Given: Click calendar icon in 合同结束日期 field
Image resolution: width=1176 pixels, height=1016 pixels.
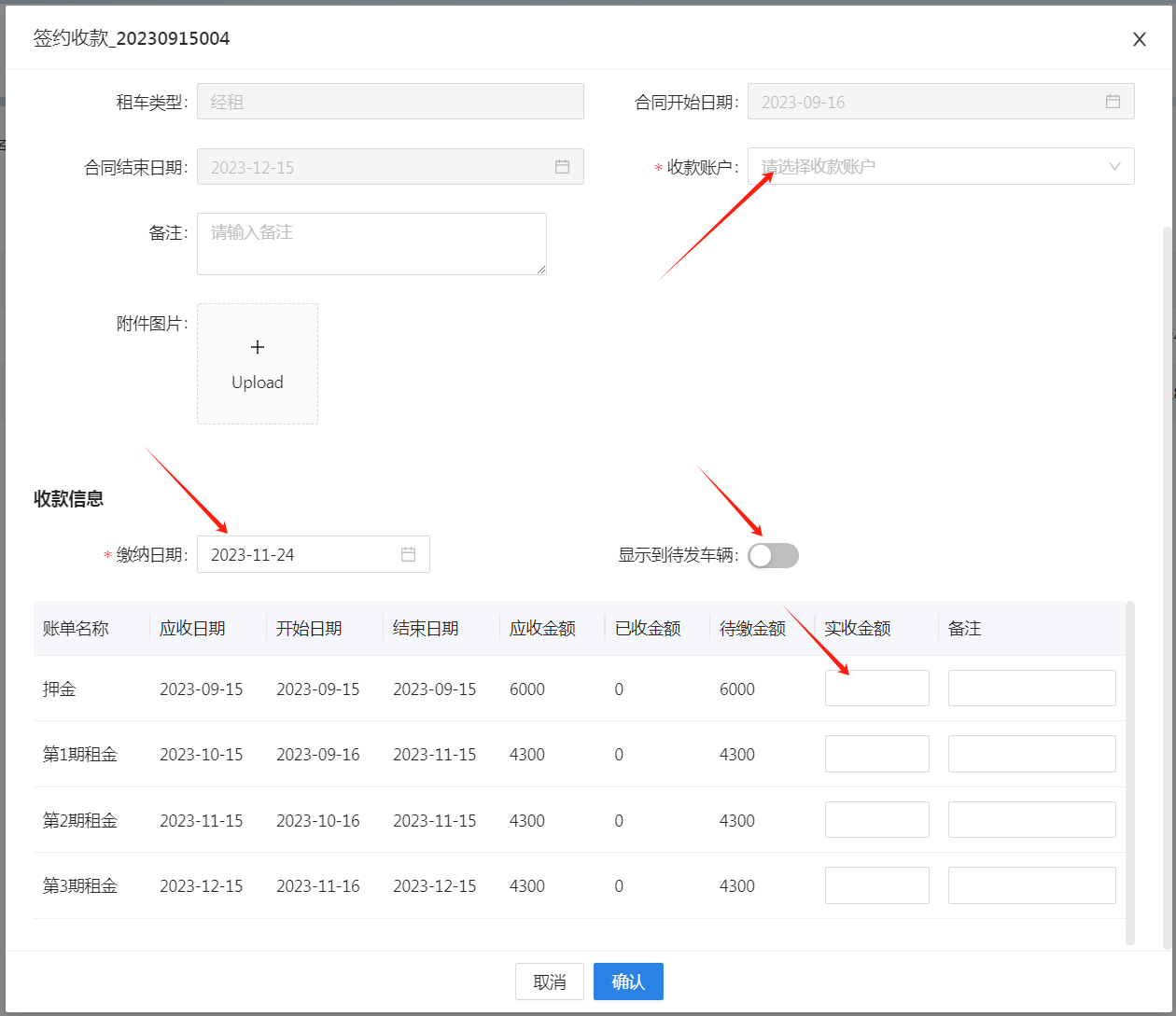Looking at the screenshot, I should click(562, 167).
